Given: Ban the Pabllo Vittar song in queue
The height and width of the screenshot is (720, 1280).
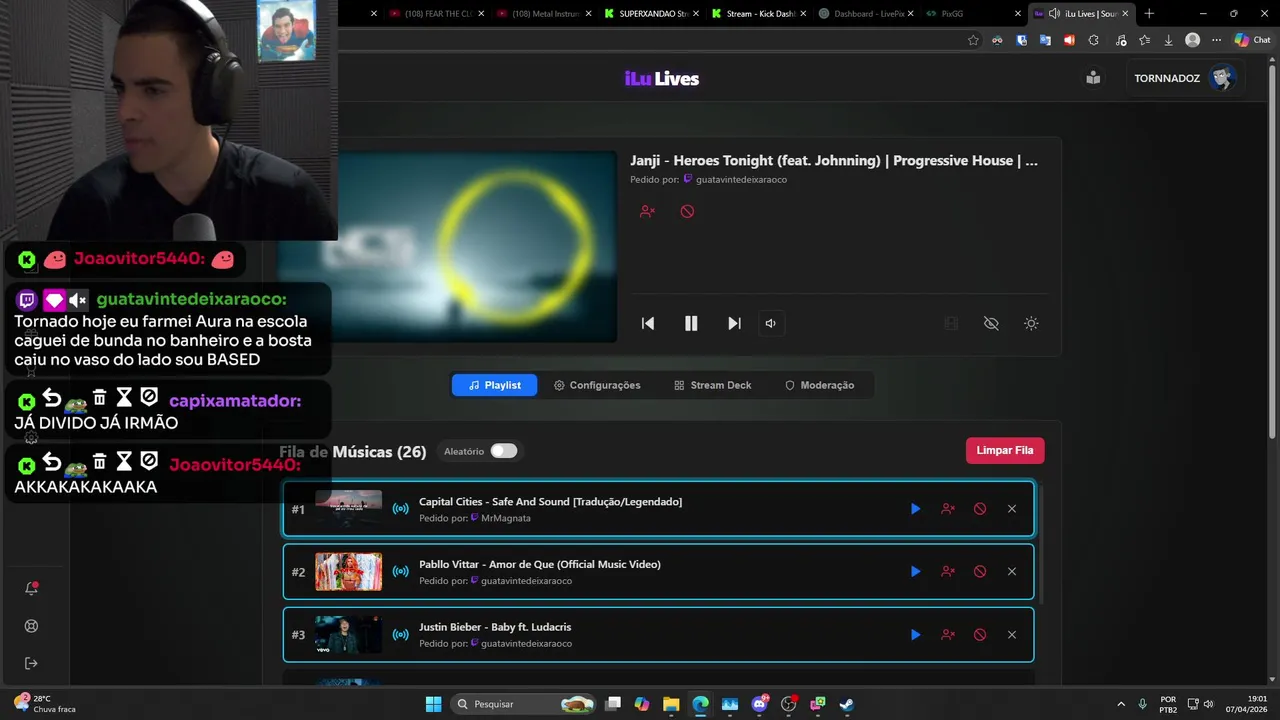Looking at the screenshot, I should (x=980, y=572).
